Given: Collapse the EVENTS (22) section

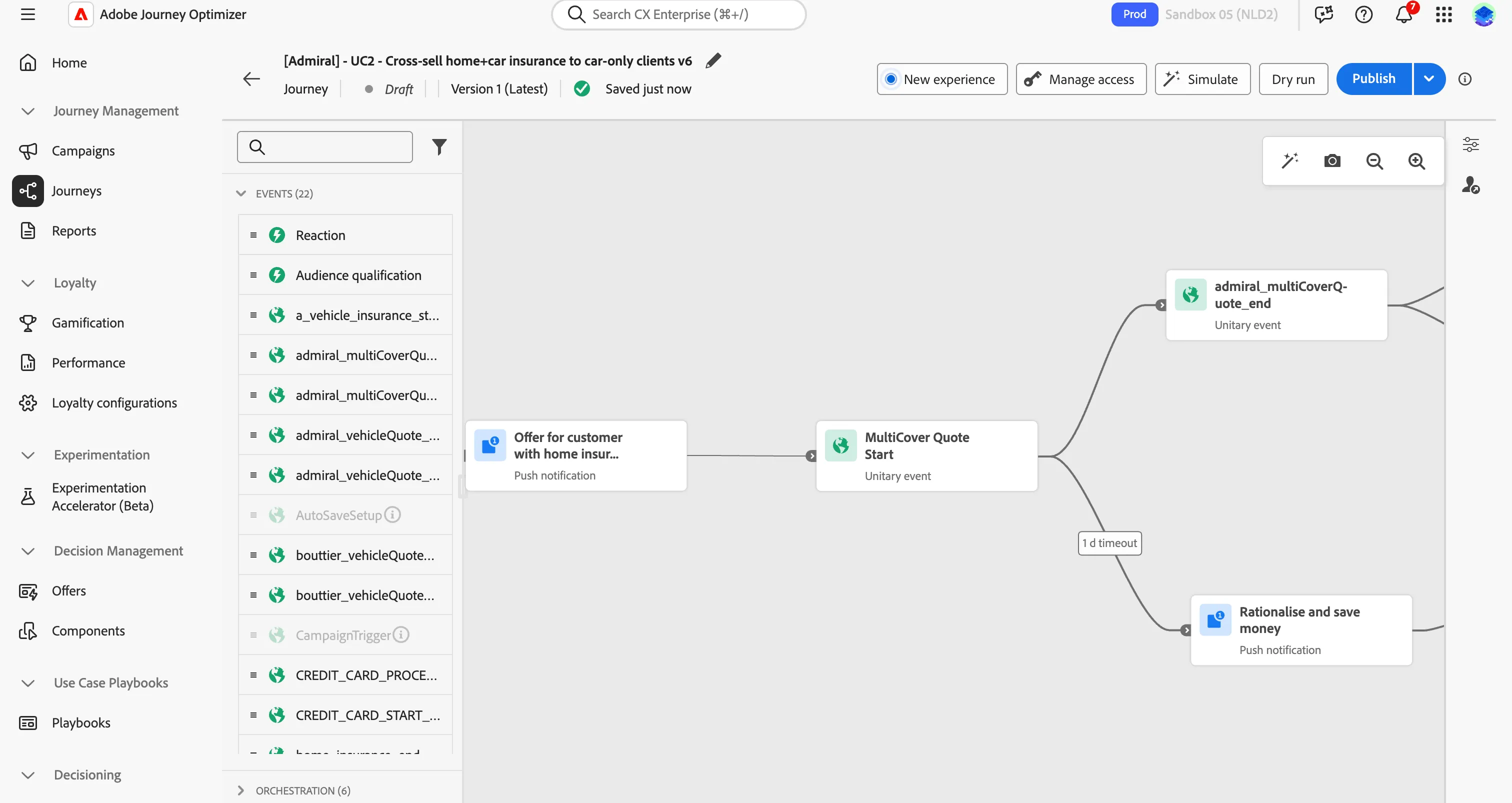Looking at the screenshot, I should (x=240, y=193).
